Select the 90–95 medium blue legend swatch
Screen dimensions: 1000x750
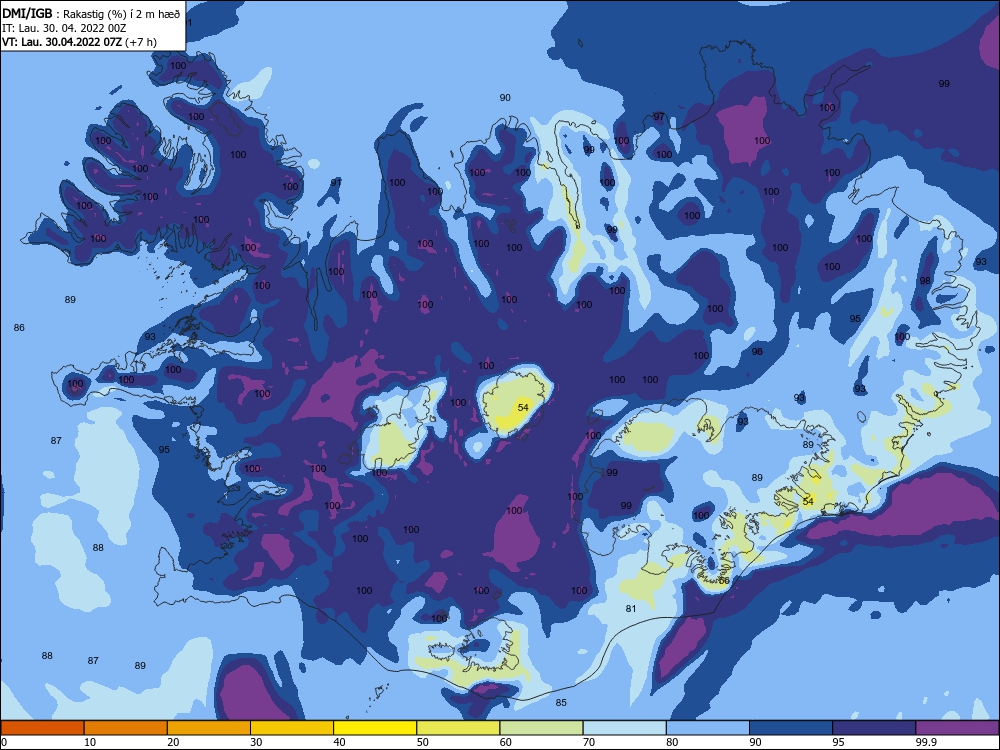pyautogui.click(x=791, y=728)
